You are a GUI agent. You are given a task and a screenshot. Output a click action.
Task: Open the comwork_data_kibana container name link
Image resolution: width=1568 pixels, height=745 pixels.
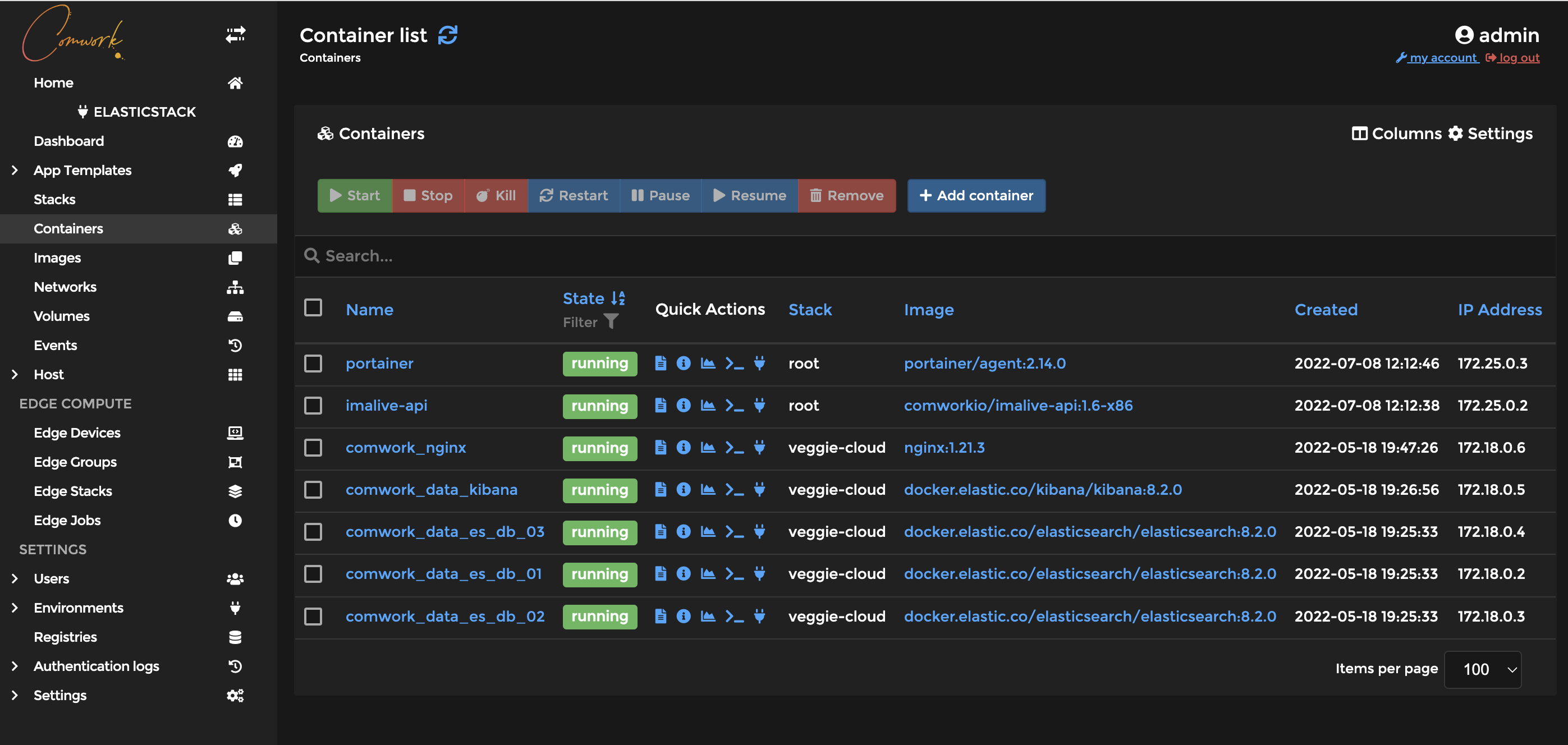(431, 489)
